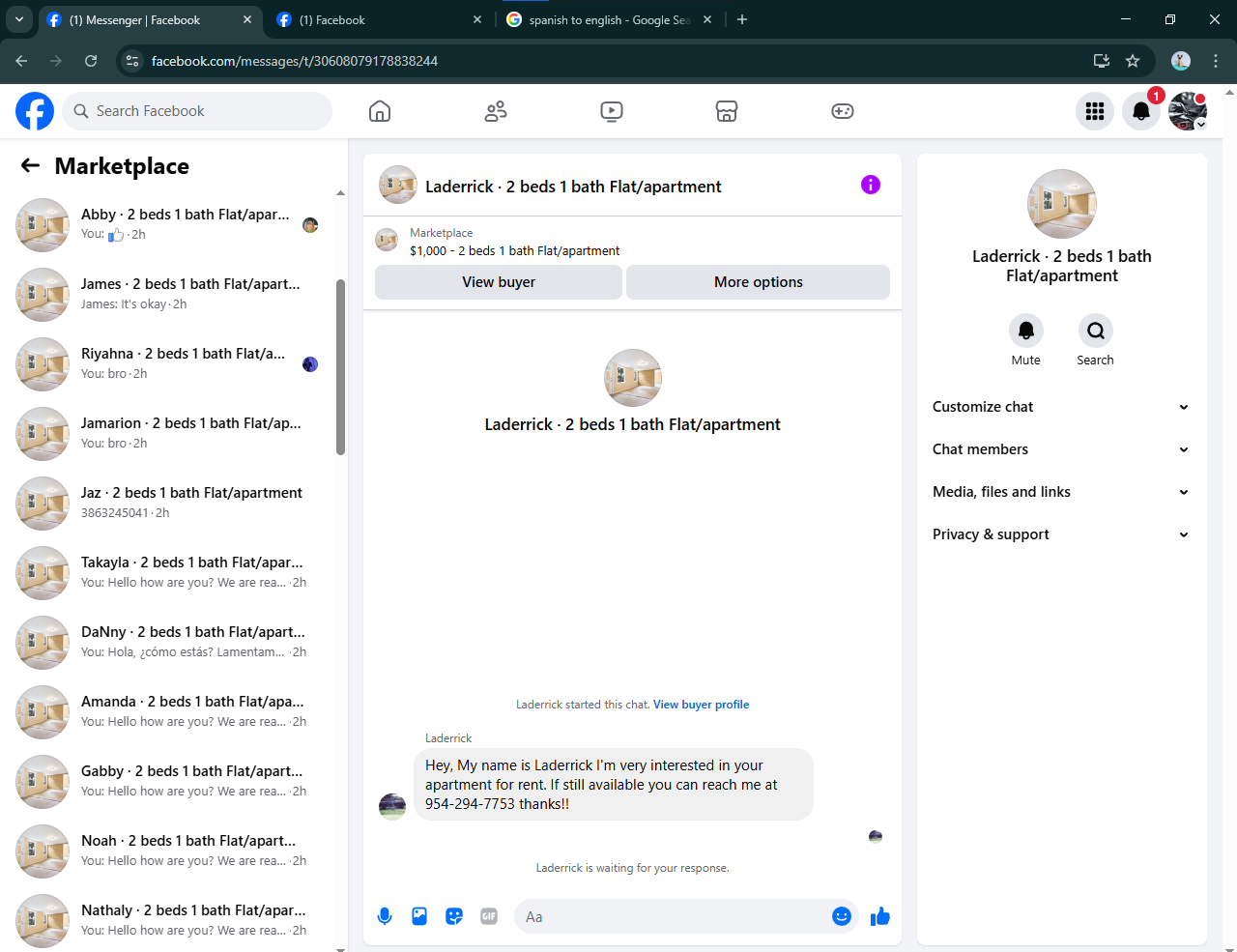
Task: Close the Google Search tab
Action: pyautogui.click(x=707, y=19)
